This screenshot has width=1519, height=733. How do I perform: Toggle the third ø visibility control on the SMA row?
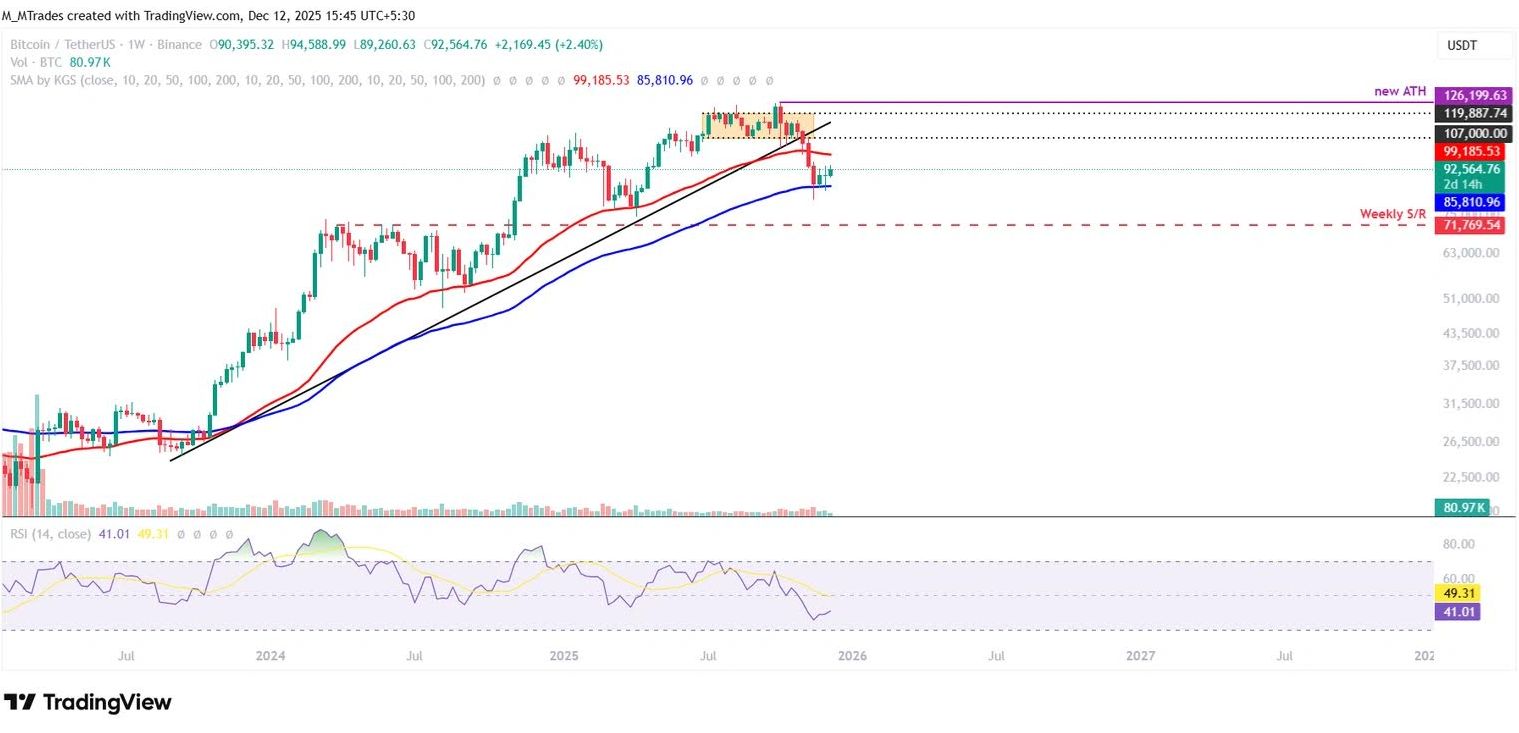[x=528, y=80]
